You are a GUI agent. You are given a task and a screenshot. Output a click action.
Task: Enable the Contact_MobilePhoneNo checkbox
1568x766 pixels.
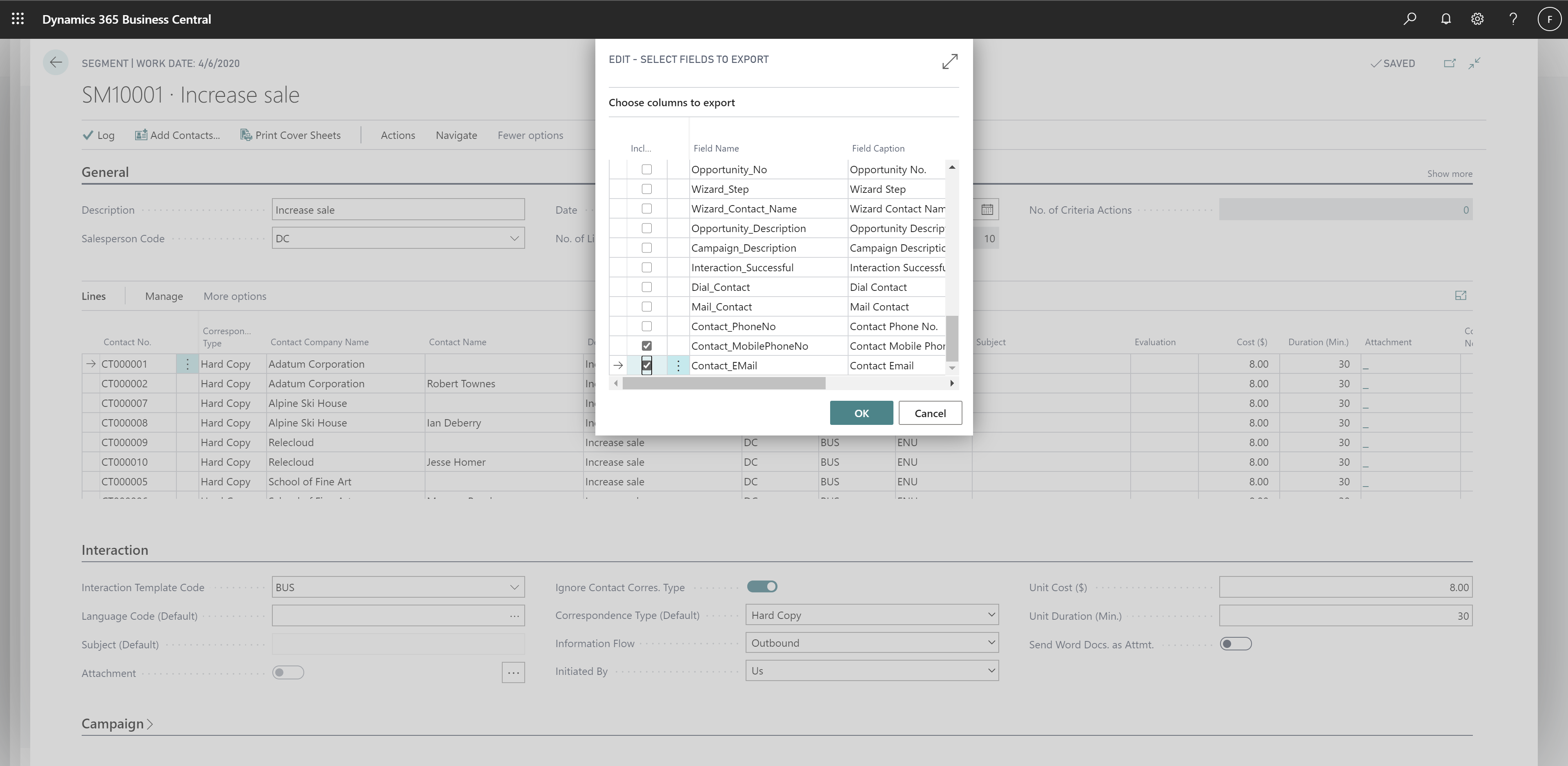(645, 345)
